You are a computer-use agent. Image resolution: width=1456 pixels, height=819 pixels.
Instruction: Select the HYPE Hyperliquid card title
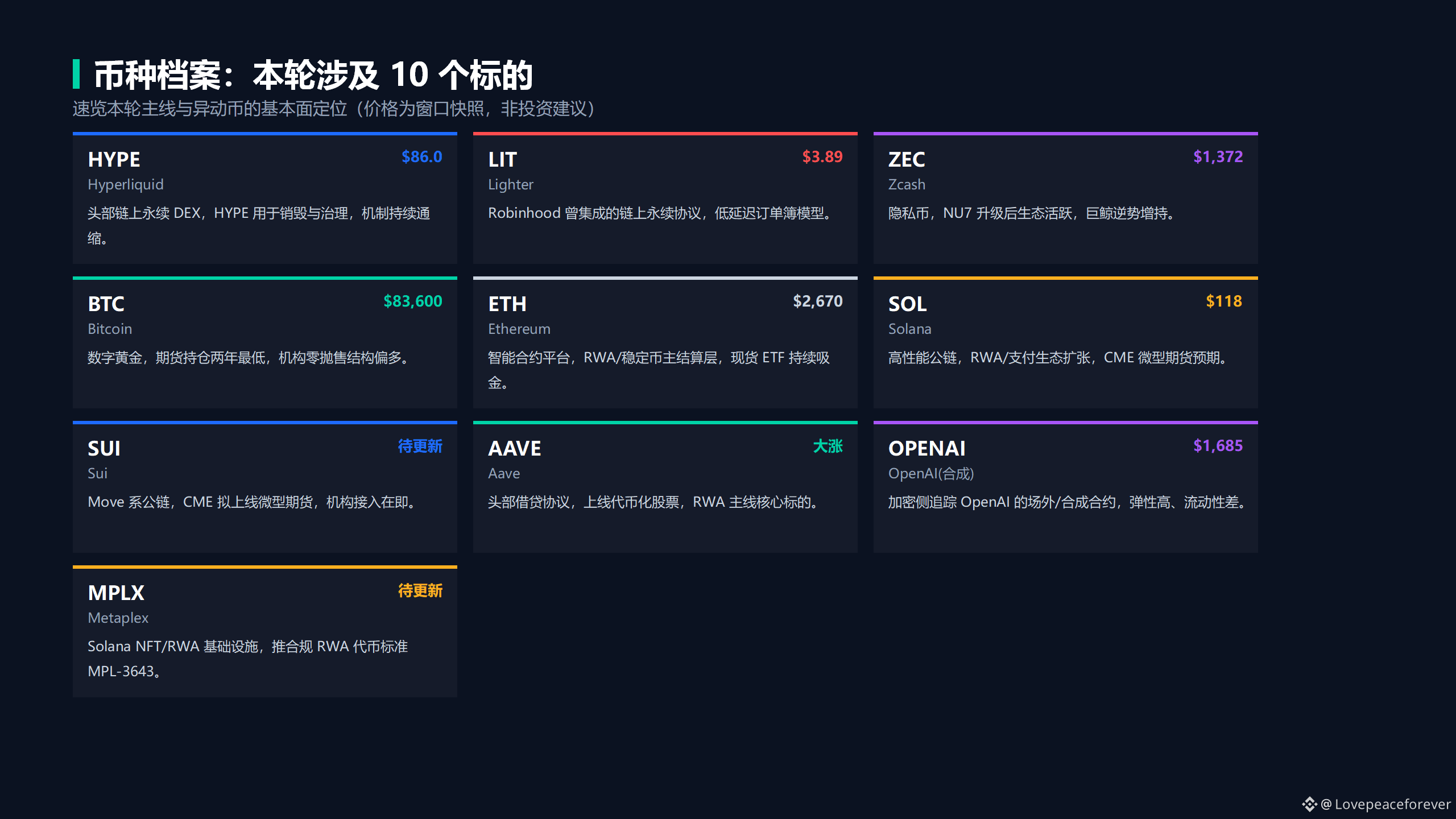pyautogui.click(x=114, y=159)
